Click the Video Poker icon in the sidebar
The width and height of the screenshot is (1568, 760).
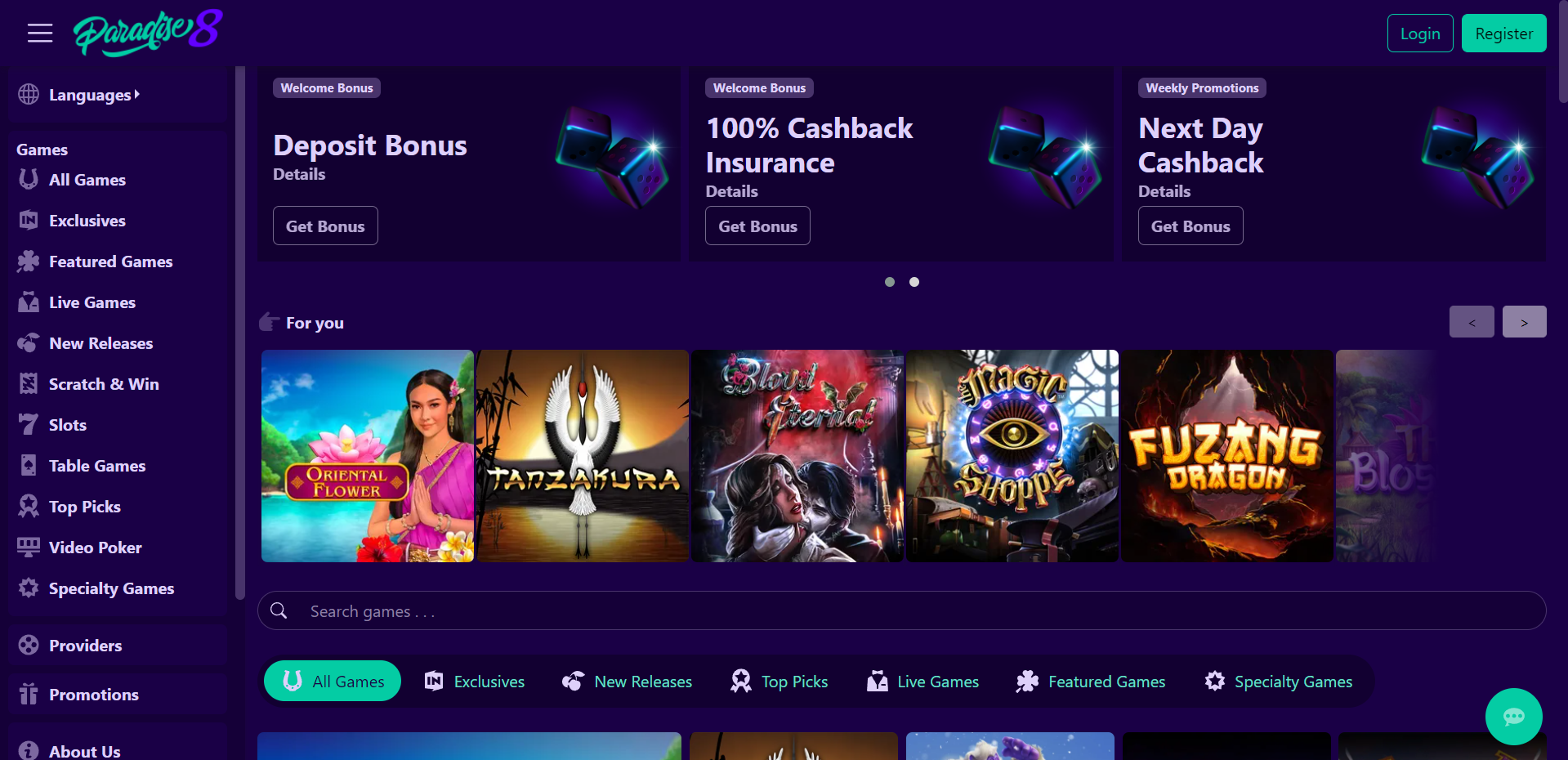(29, 548)
